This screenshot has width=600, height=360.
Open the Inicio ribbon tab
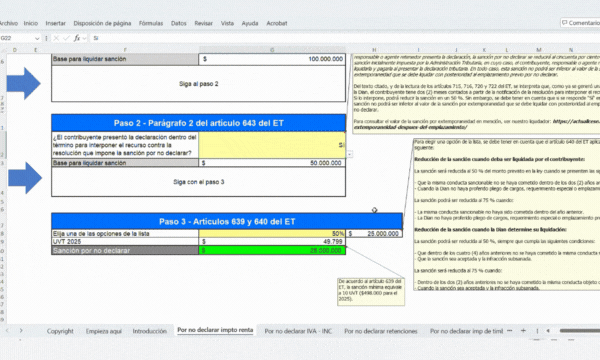(x=31, y=23)
